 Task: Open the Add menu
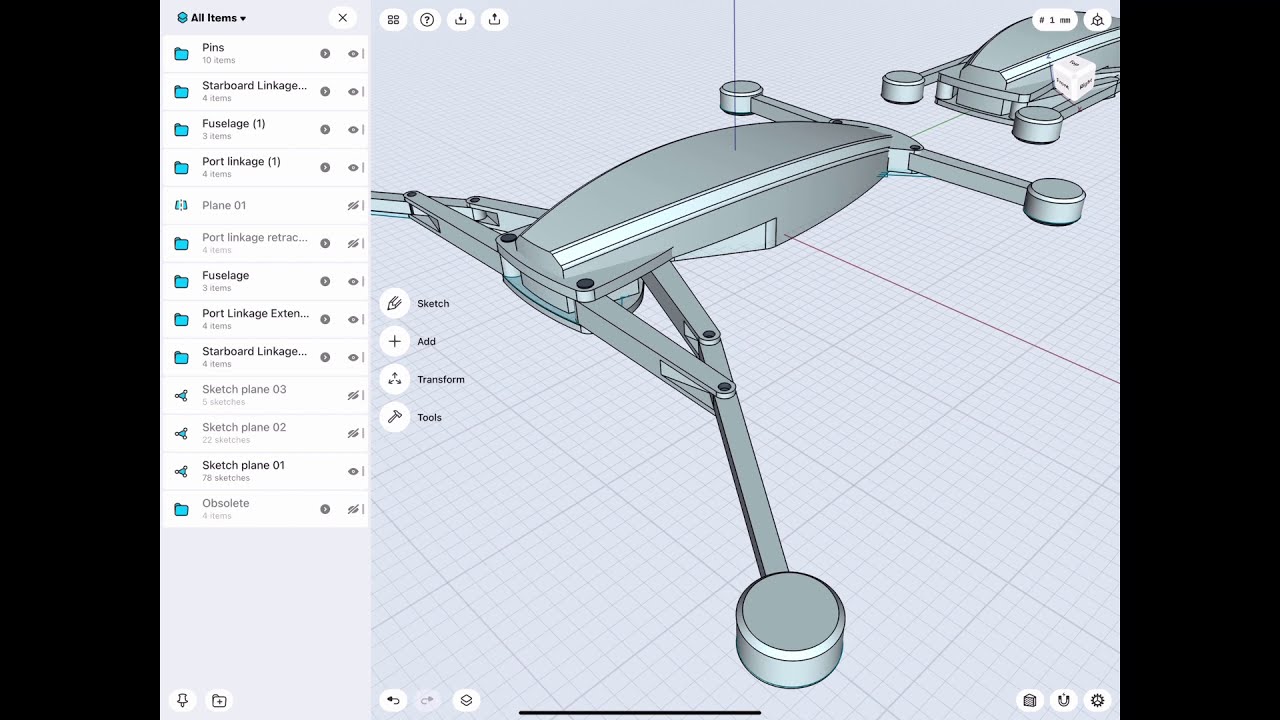point(426,342)
